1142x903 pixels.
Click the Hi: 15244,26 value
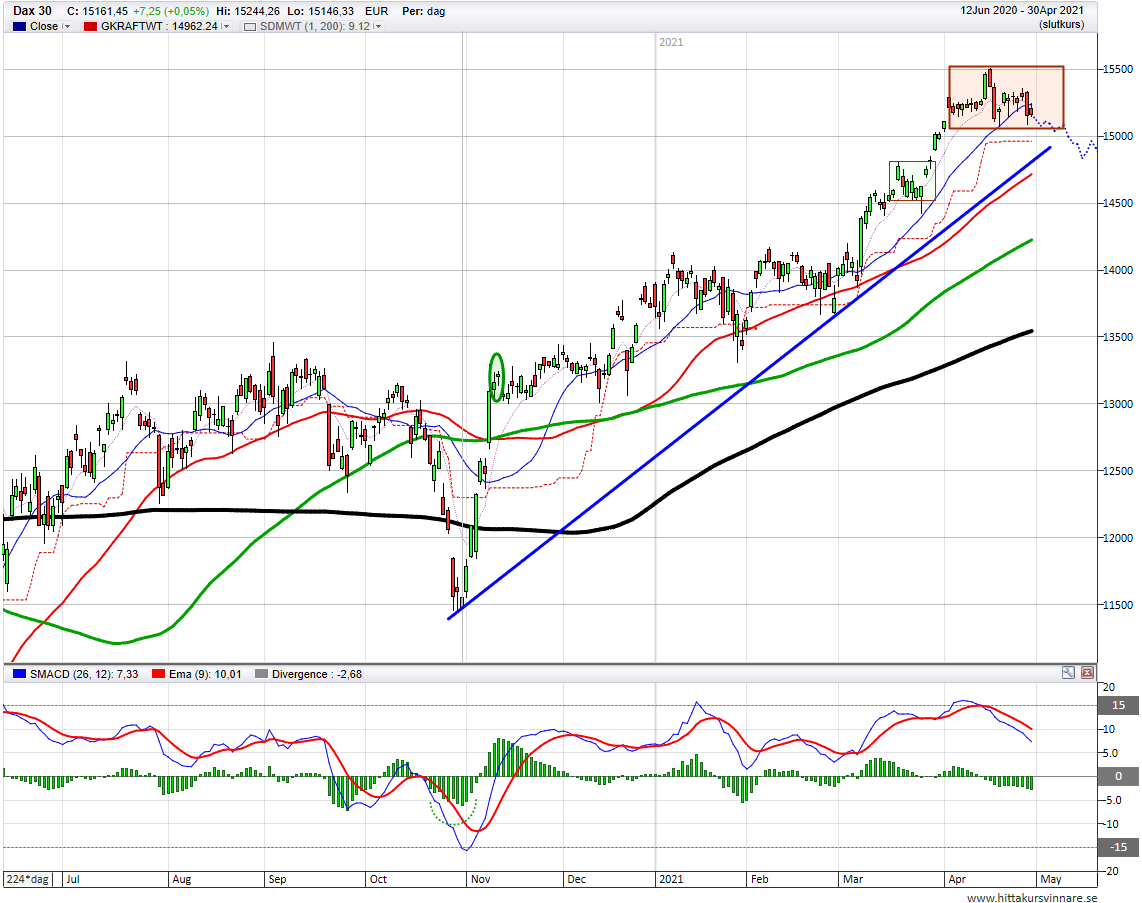click(248, 12)
